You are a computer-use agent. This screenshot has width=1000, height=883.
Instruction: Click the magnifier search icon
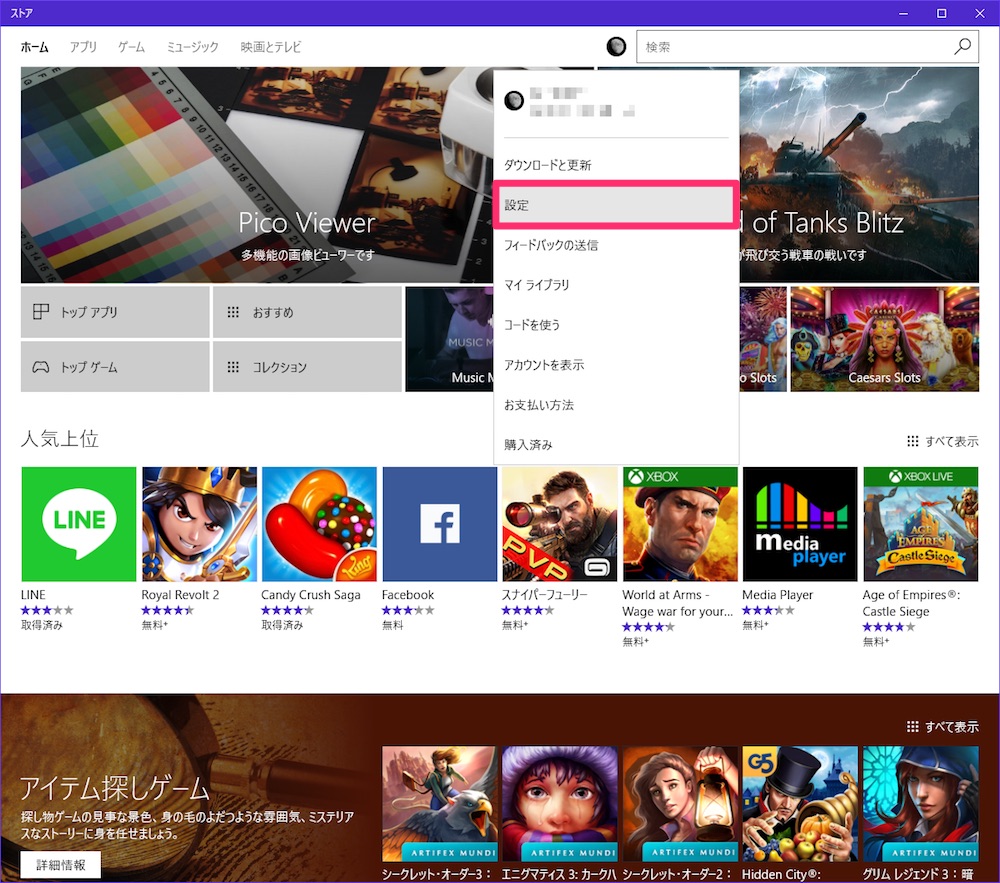[962, 47]
